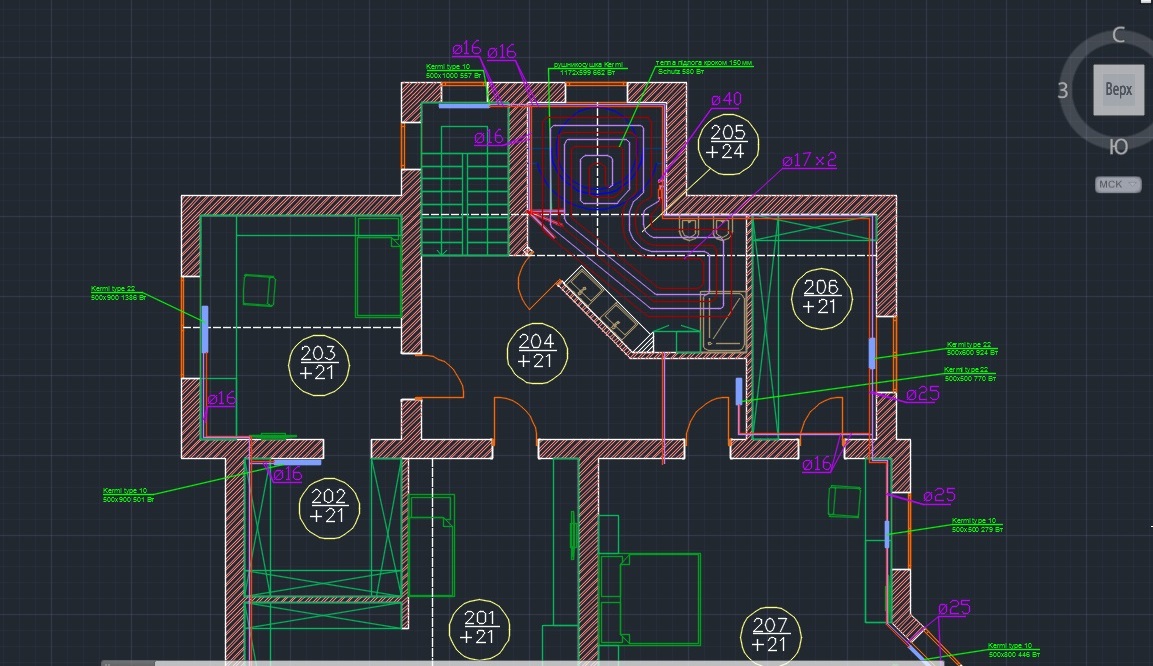Select the room tag 204 +21
The image size is (1153, 666).
537,352
